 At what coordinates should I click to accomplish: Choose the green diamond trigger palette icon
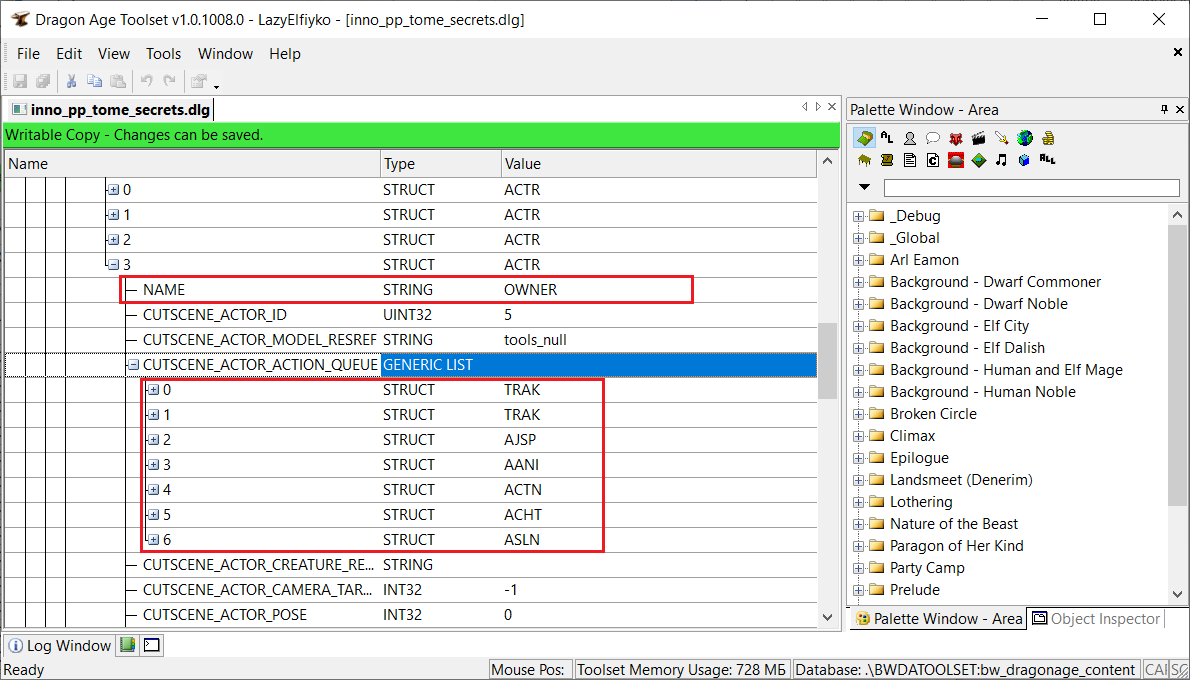tap(979, 160)
